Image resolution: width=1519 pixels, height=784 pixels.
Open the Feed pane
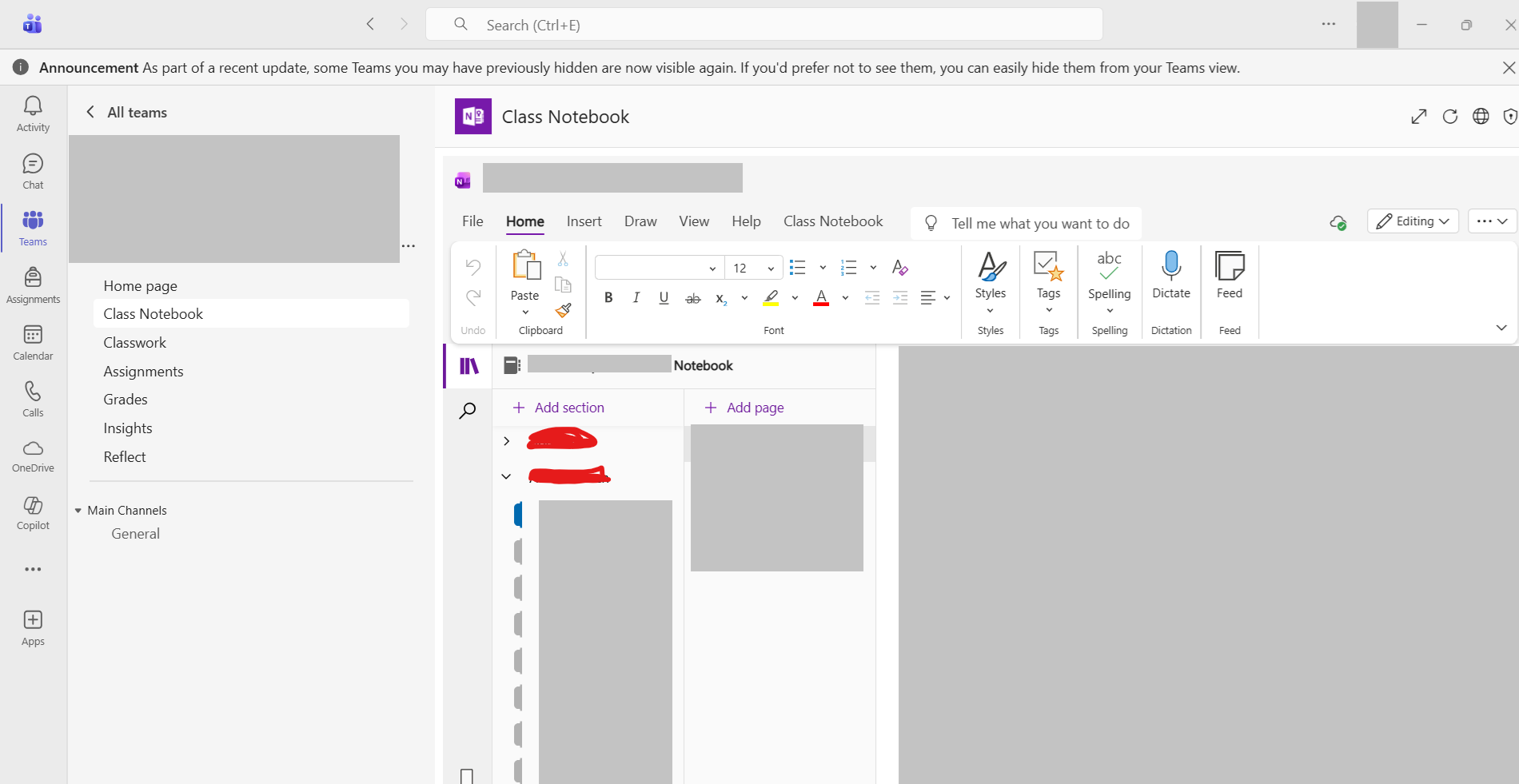(1230, 276)
